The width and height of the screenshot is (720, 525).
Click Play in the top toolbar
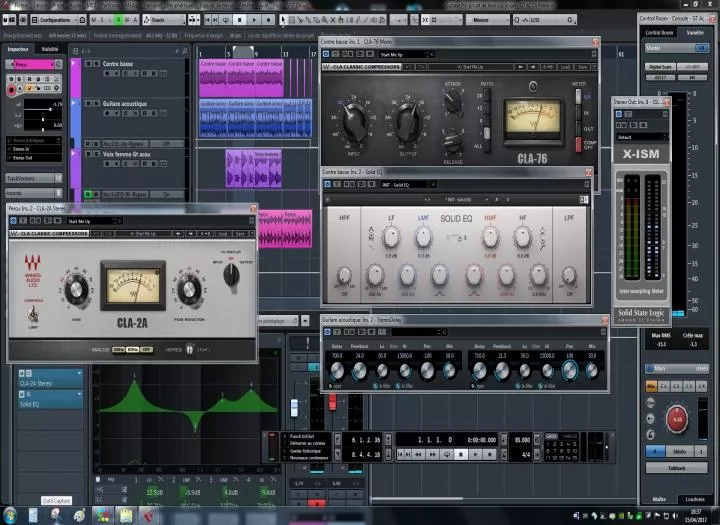pyautogui.click(x=254, y=20)
